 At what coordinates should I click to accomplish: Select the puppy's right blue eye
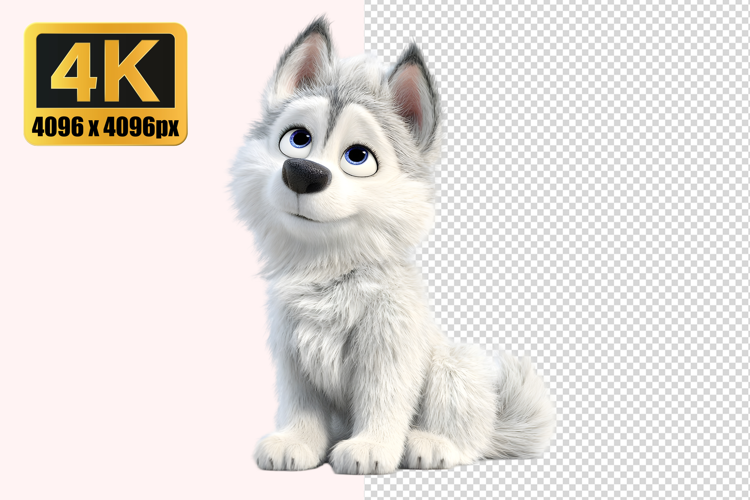click(357, 157)
